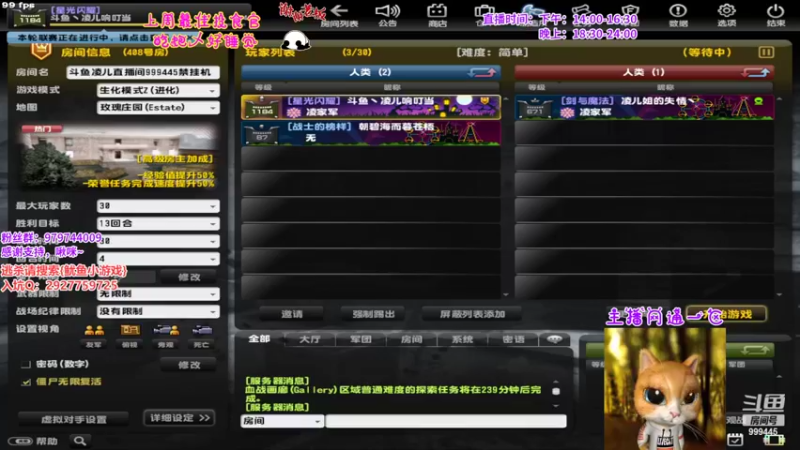
Task: Select player row 斗鱼丶凌儿响叮当
Action: [x=371, y=107]
